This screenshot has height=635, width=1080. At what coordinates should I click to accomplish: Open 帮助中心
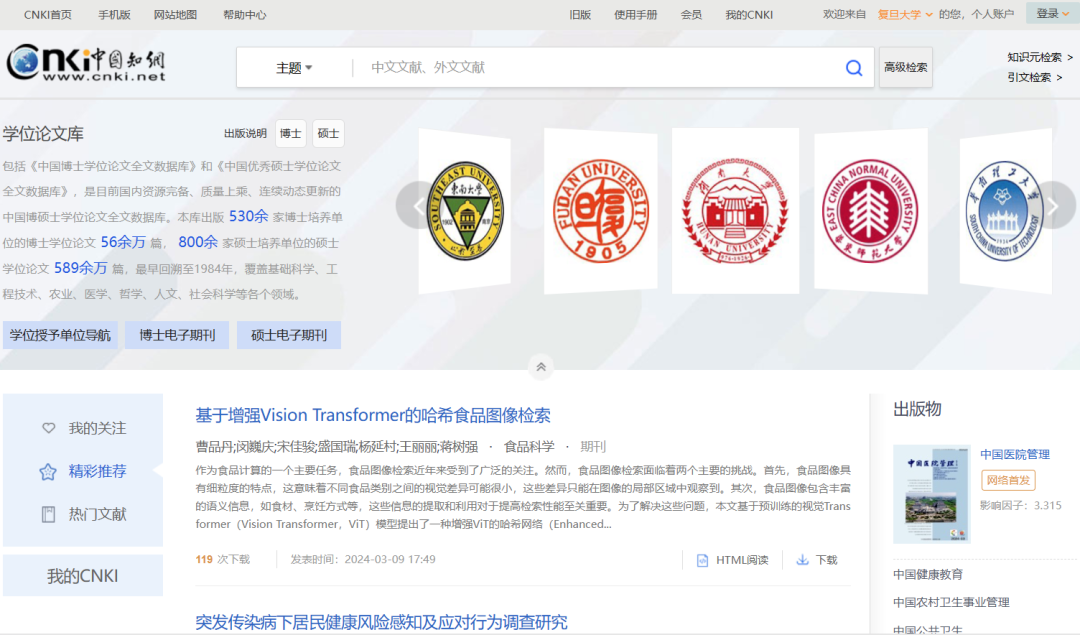click(x=245, y=14)
